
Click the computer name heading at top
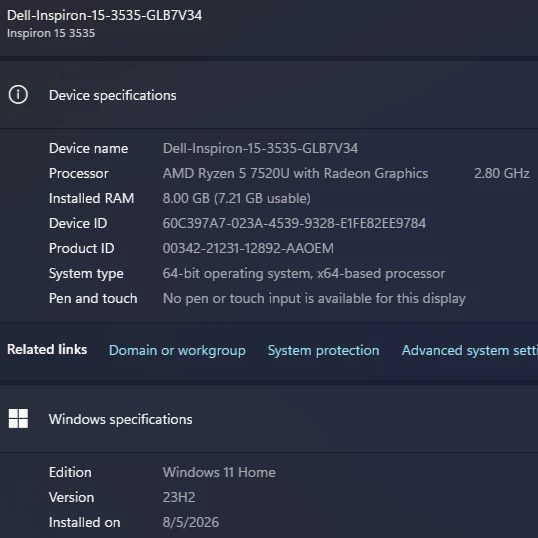tap(104, 15)
